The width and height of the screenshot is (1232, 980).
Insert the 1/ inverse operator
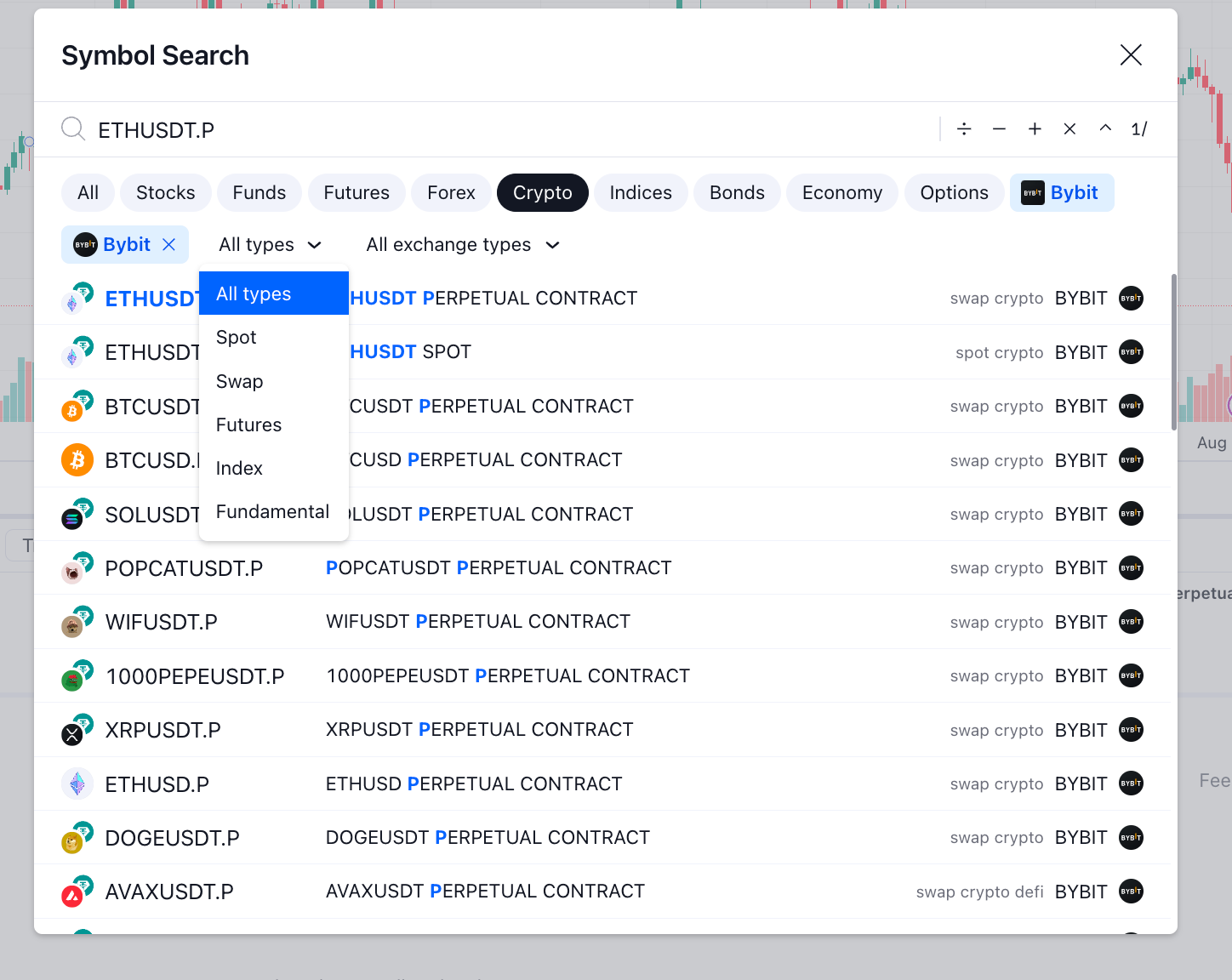1139,129
